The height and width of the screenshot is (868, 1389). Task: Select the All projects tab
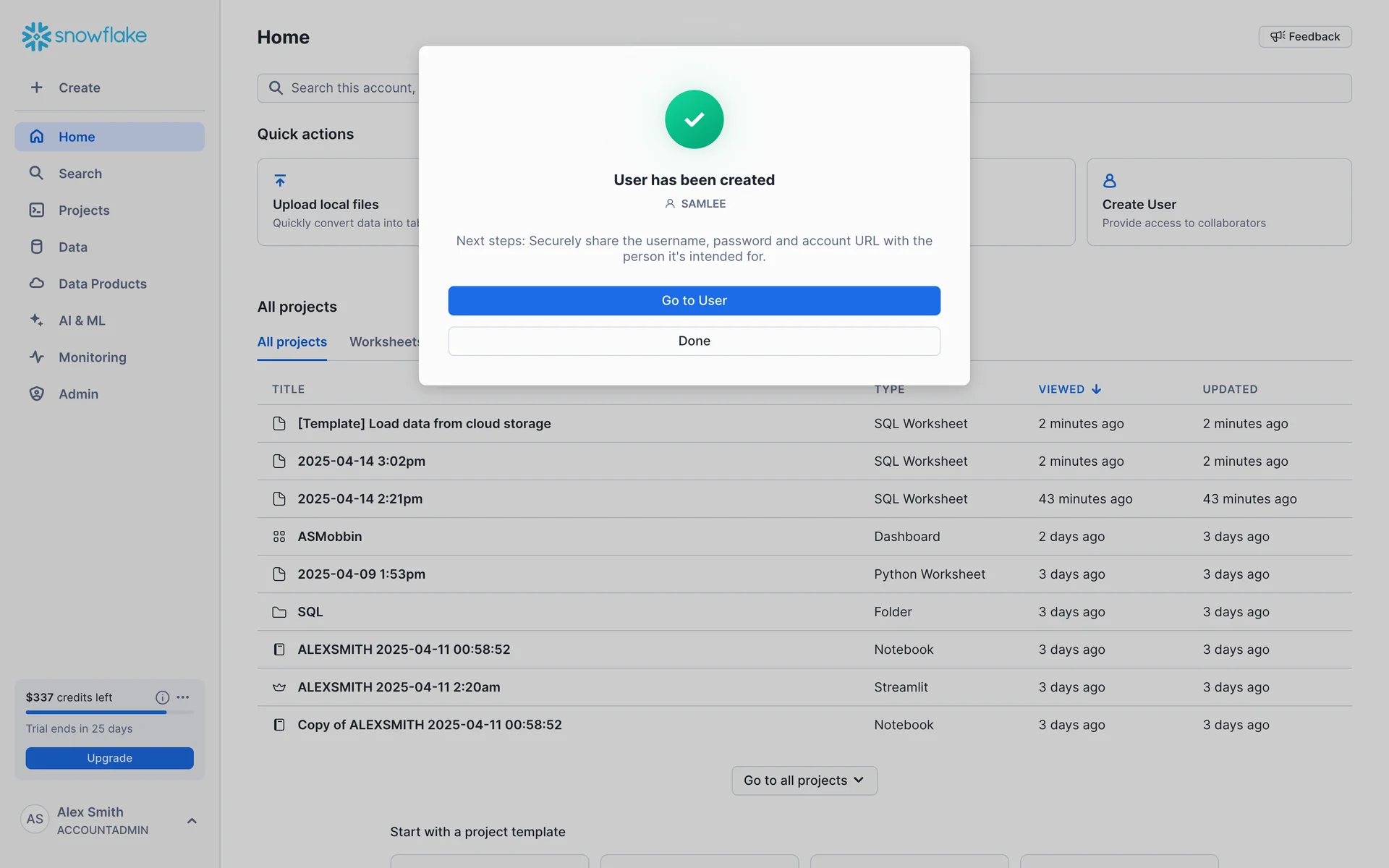(x=292, y=341)
